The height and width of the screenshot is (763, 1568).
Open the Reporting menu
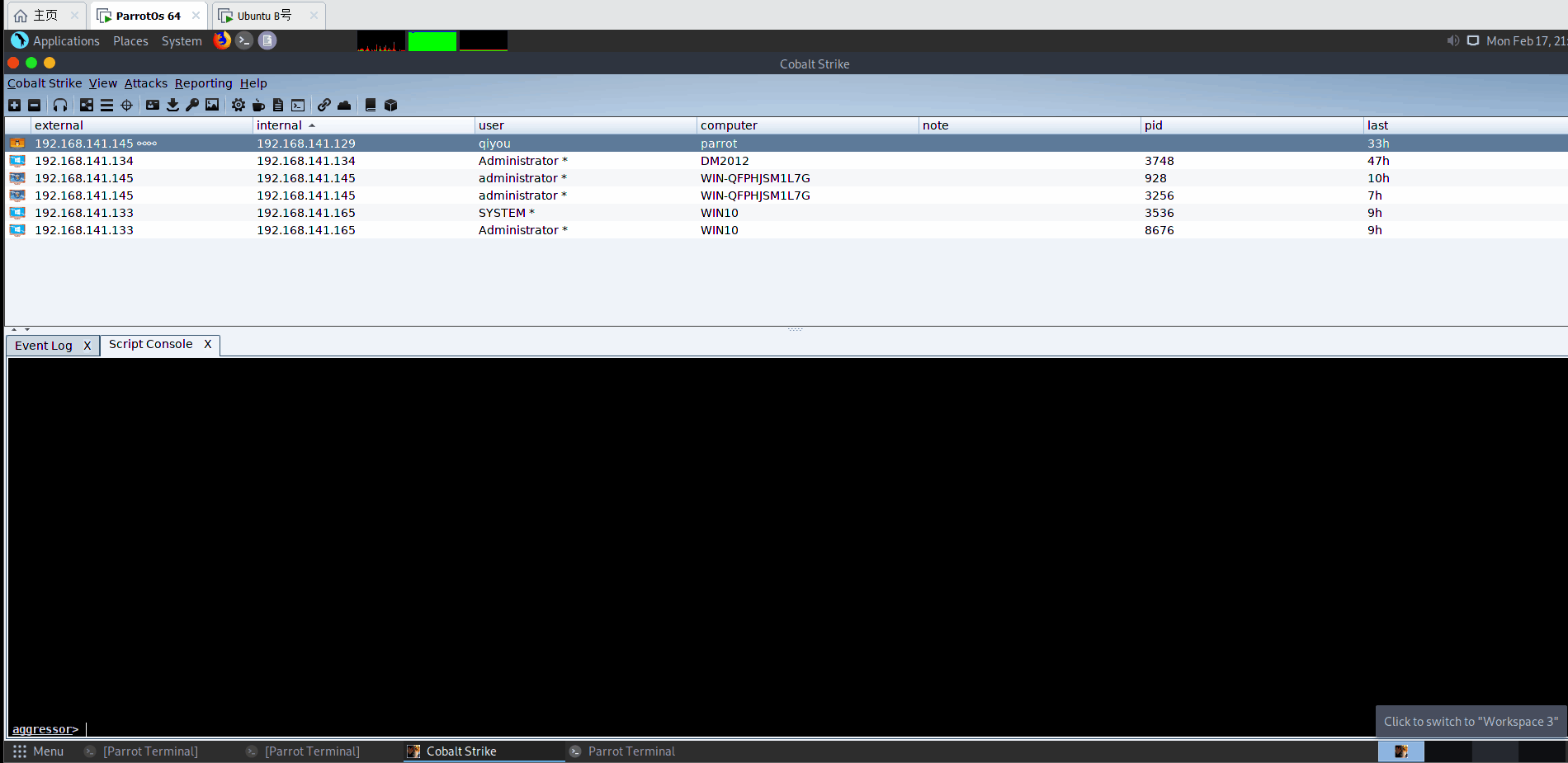204,83
